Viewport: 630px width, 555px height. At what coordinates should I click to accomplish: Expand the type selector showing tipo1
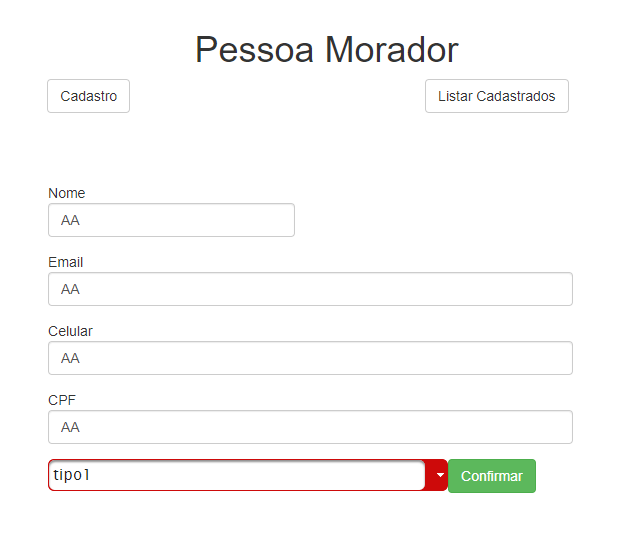[438, 476]
